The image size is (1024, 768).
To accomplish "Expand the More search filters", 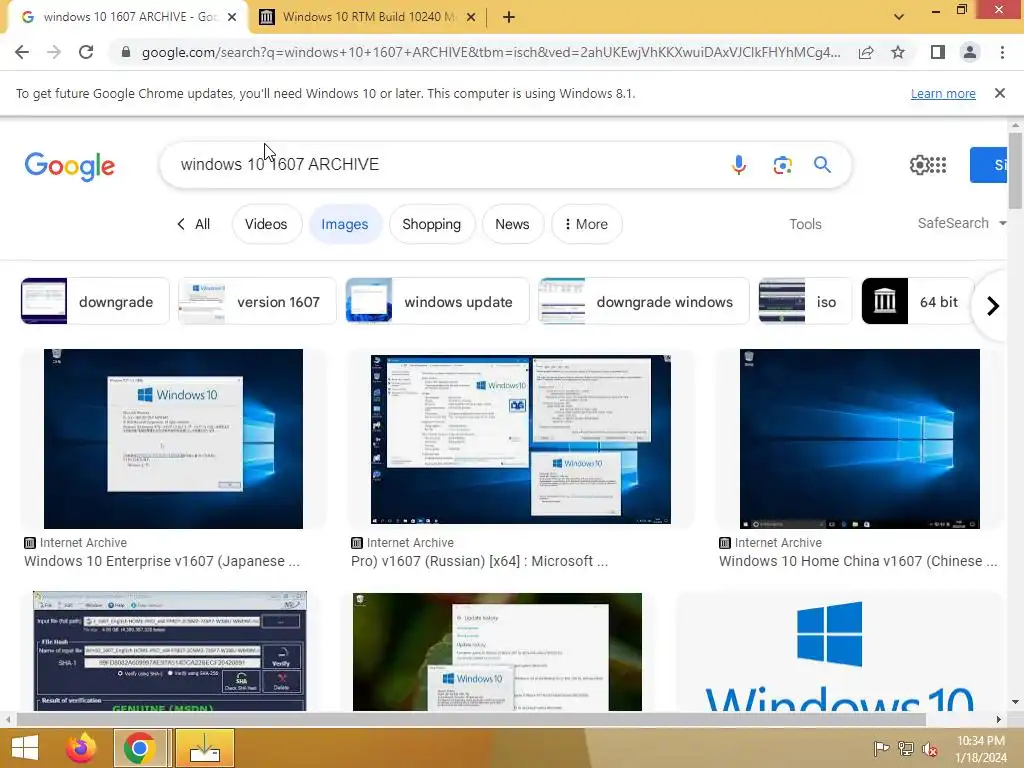I will tap(586, 224).
